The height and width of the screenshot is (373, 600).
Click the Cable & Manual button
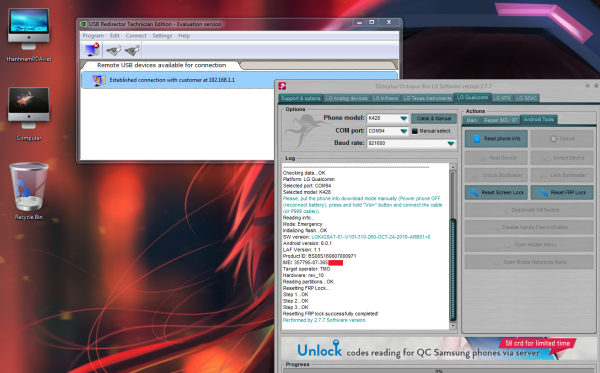(434, 119)
